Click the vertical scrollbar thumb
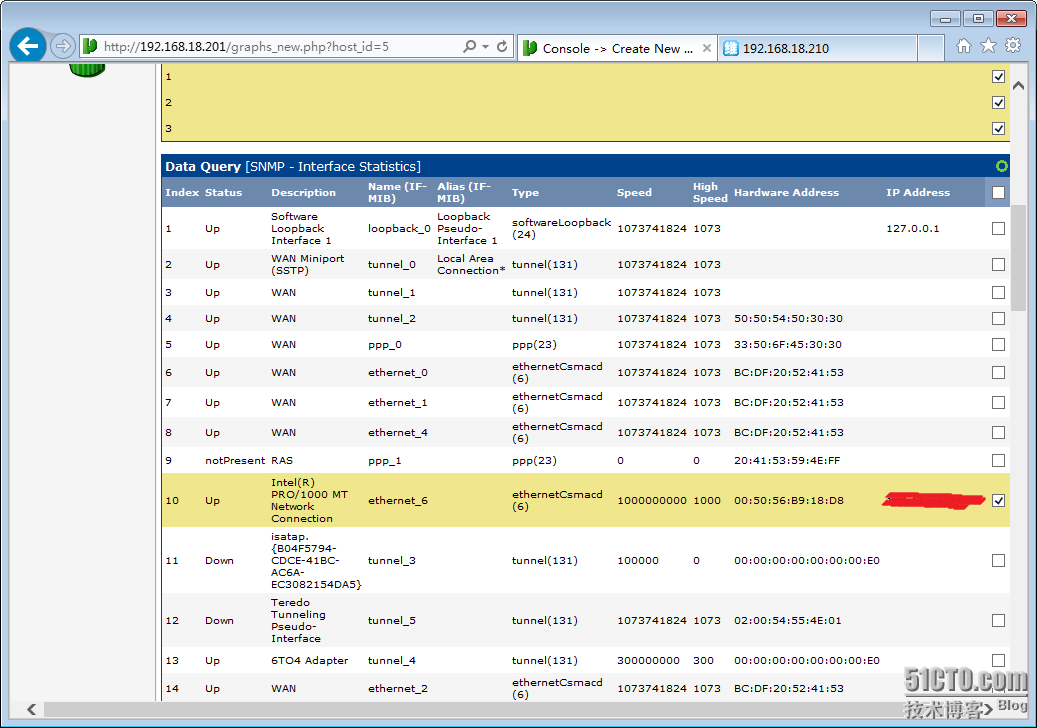Viewport: 1037px width, 728px height. coord(1018,258)
